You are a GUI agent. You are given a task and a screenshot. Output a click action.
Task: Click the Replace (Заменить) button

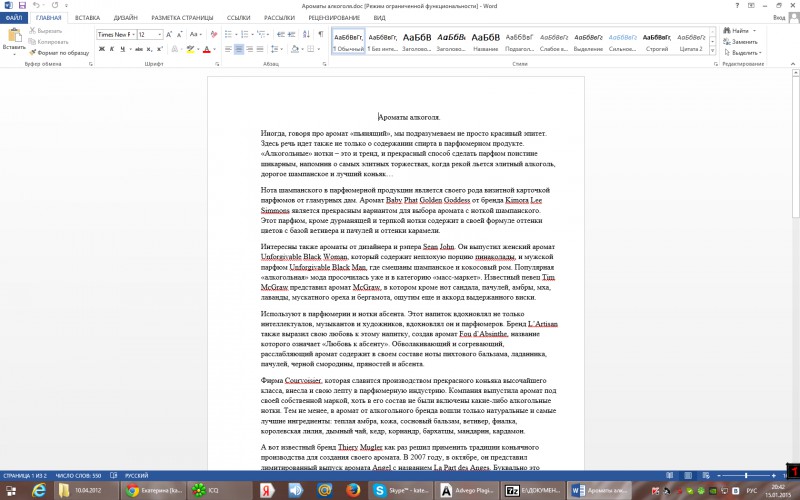740,42
